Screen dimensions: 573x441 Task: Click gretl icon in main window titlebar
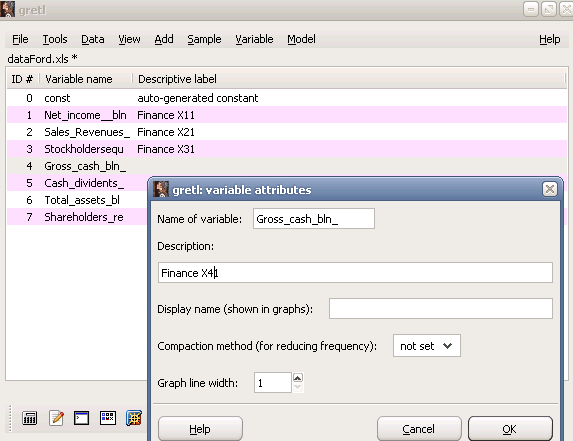point(8,9)
